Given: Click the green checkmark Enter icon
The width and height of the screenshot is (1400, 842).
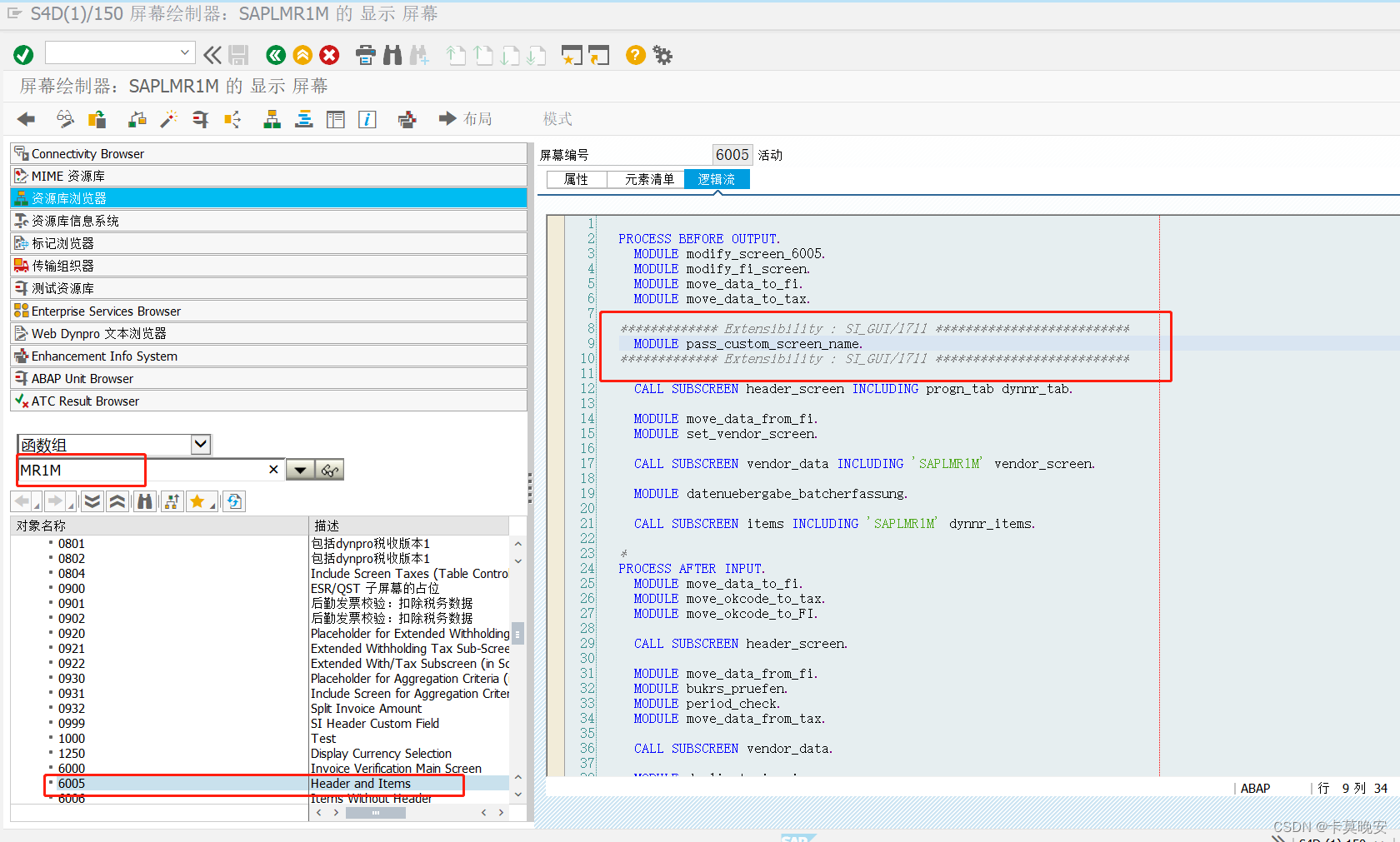Looking at the screenshot, I should pos(22,54).
